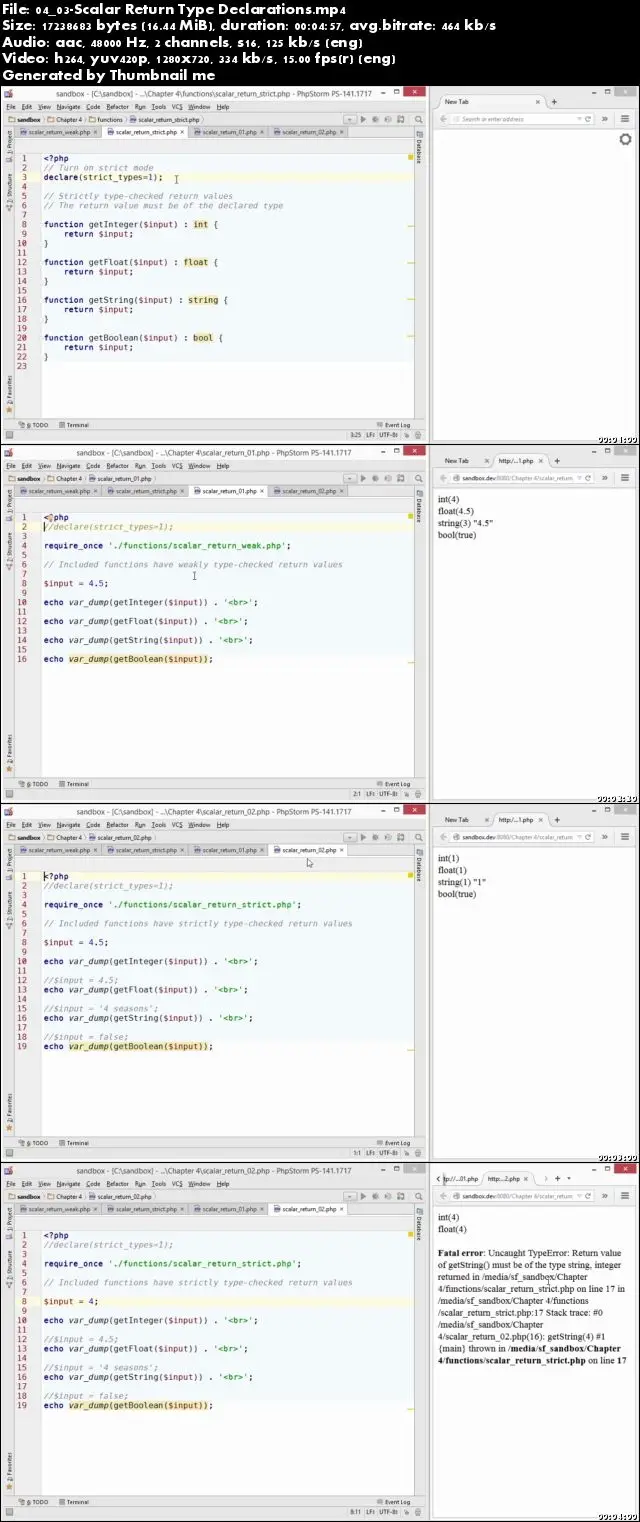Open Tools menu in the Fatal error frame's PhpStorm
The image size is (640, 1522).
tap(158, 1183)
